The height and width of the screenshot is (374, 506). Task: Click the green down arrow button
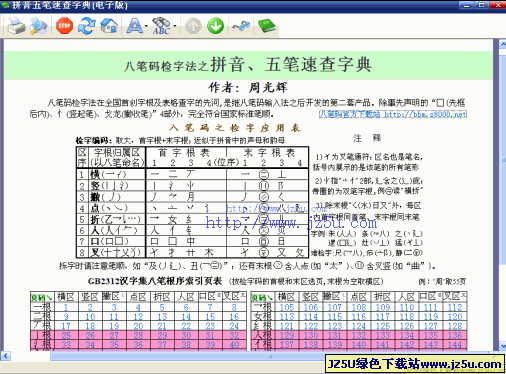pyautogui.click(x=215, y=26)
